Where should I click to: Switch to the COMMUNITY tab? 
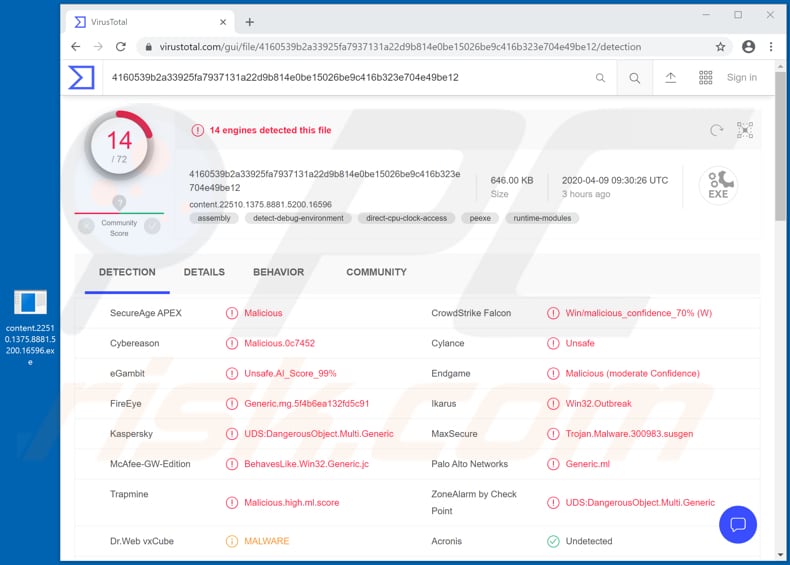(376, 272)
